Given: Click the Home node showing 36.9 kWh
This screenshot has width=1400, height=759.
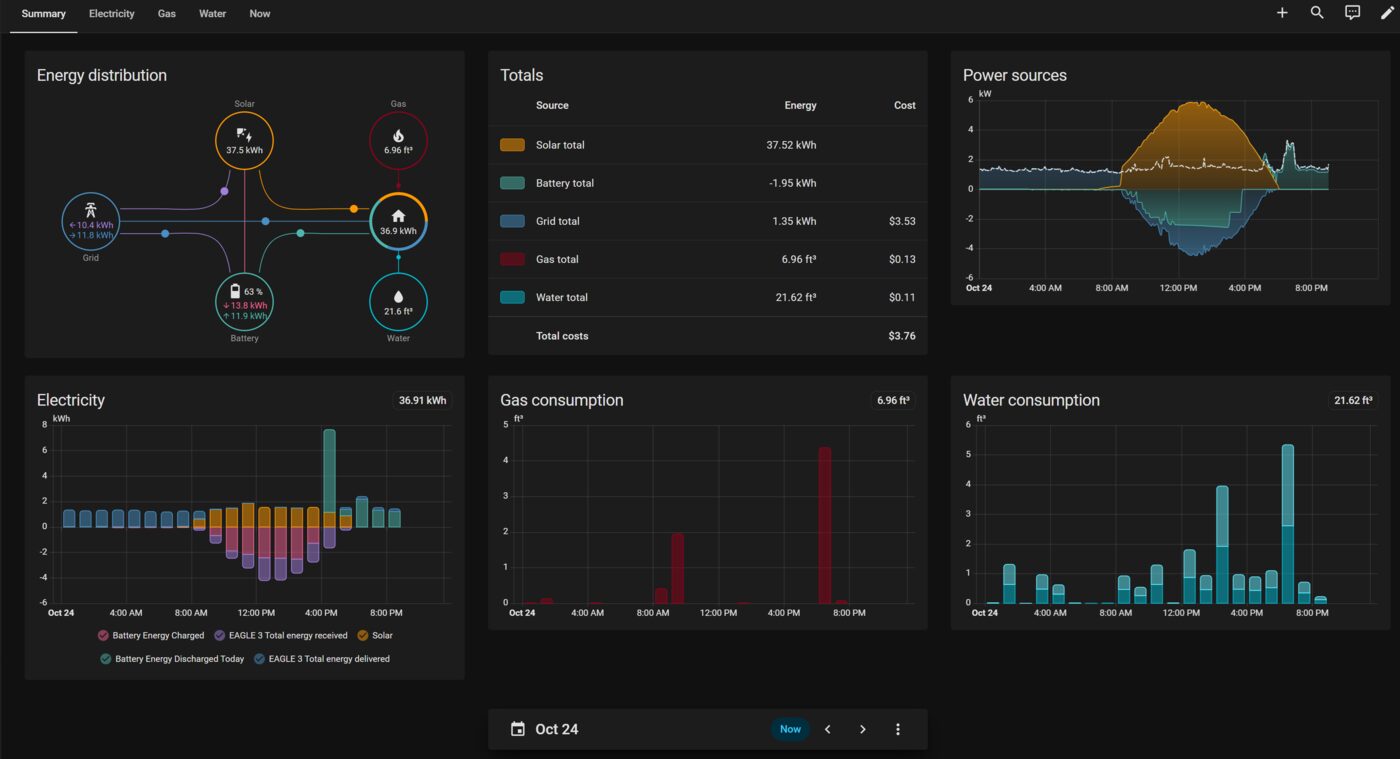Looking at the screenshot, I should coord(398,221).
